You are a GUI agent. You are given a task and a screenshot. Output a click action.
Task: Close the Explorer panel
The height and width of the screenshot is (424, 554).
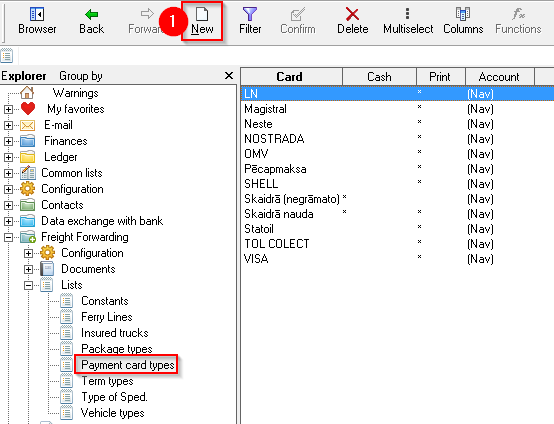coord(229,76)
